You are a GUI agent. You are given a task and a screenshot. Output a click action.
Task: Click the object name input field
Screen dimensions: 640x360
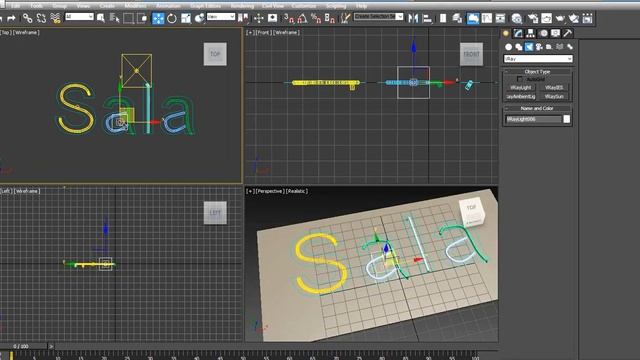533,119
